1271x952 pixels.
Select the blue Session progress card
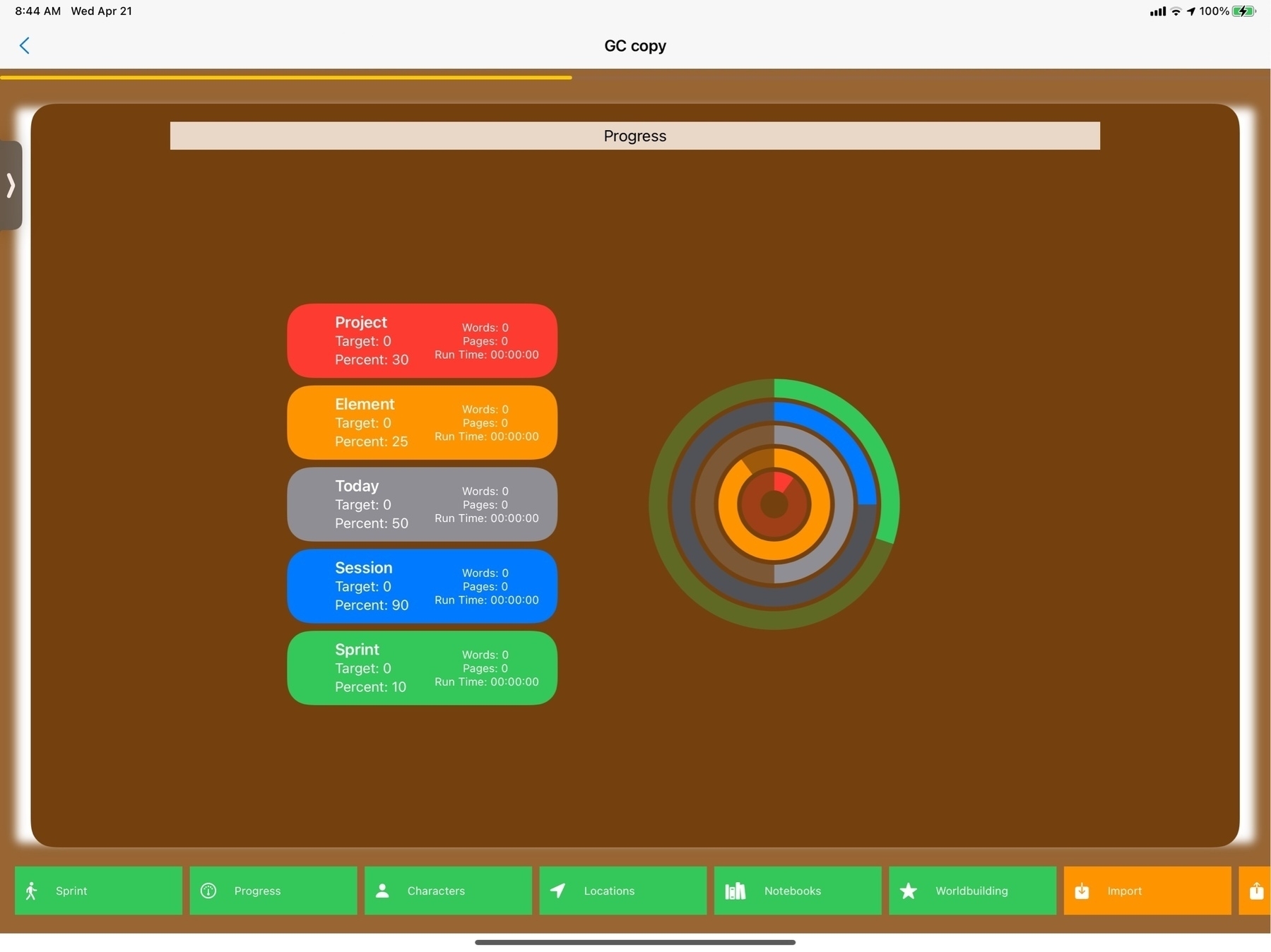point(422,586)
